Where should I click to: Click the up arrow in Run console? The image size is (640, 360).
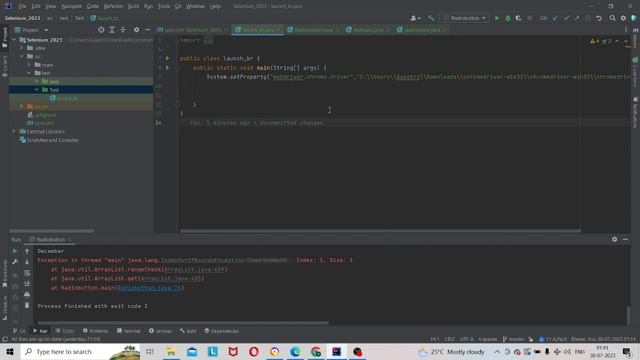[27, 251]
